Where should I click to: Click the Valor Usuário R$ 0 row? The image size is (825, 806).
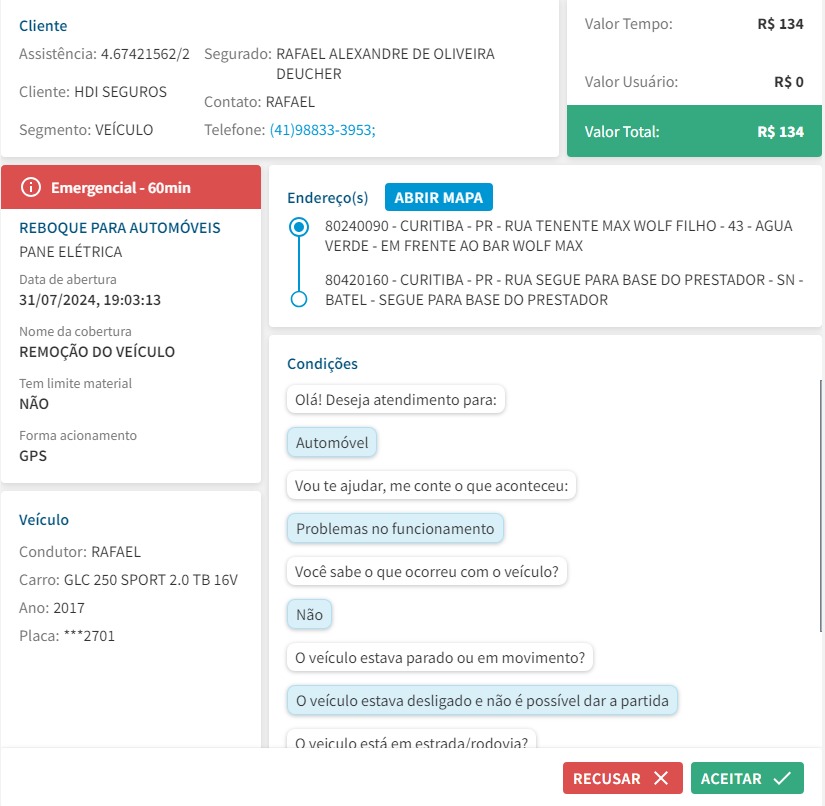(694, 82)
